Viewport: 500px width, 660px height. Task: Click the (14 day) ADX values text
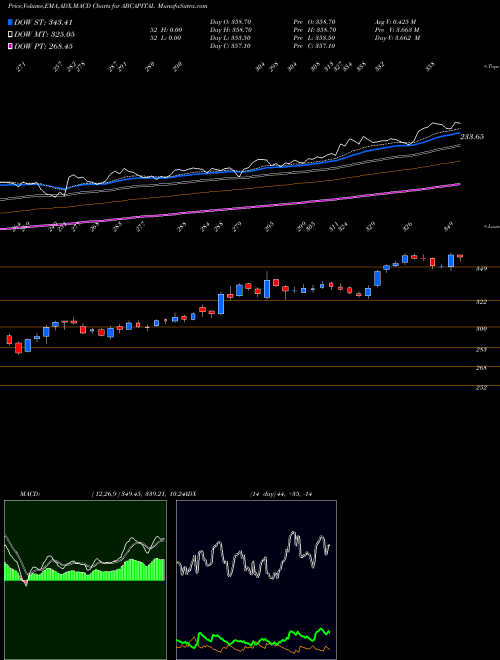(280, 494)
